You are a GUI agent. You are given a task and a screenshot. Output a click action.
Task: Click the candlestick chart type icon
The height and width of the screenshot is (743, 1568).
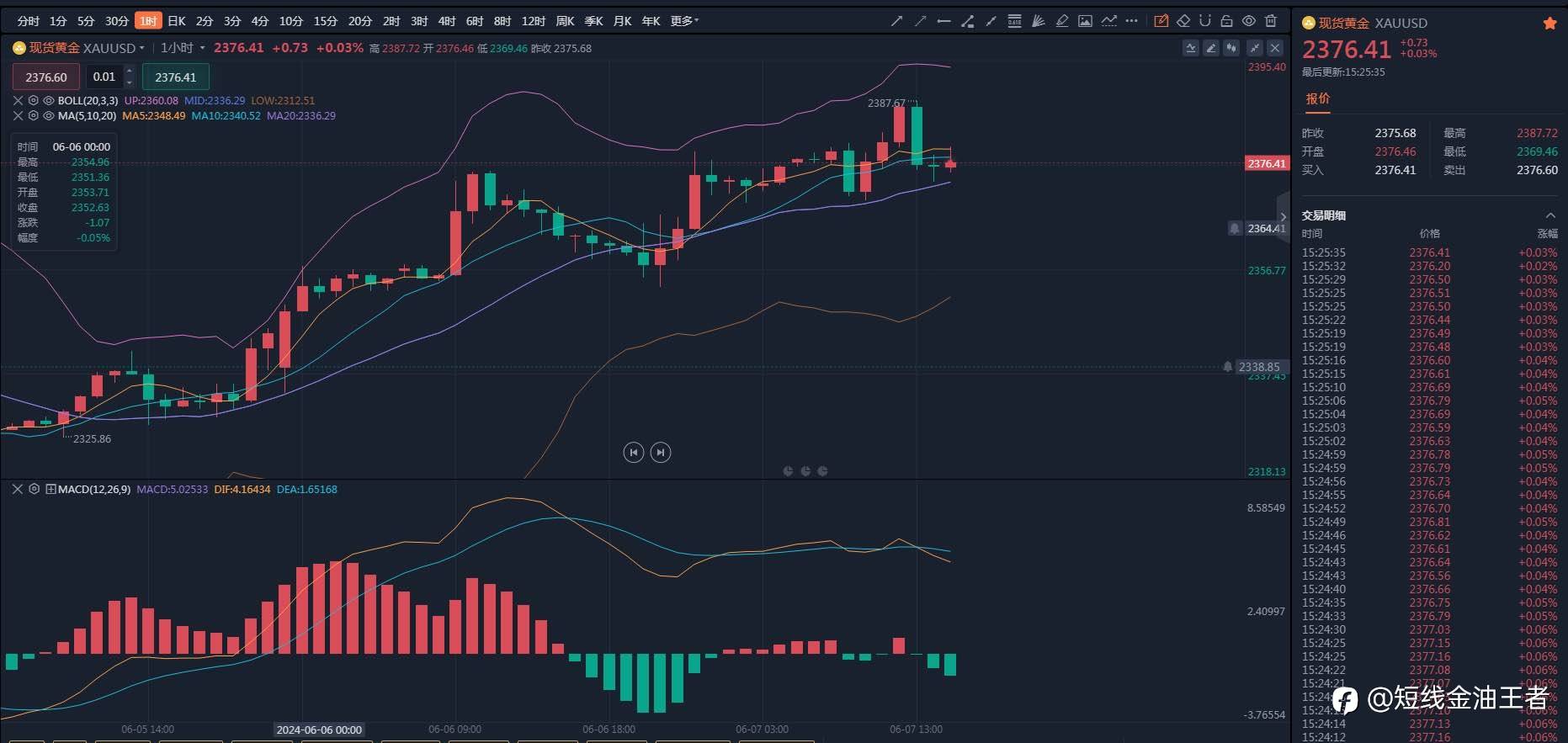1231,48
